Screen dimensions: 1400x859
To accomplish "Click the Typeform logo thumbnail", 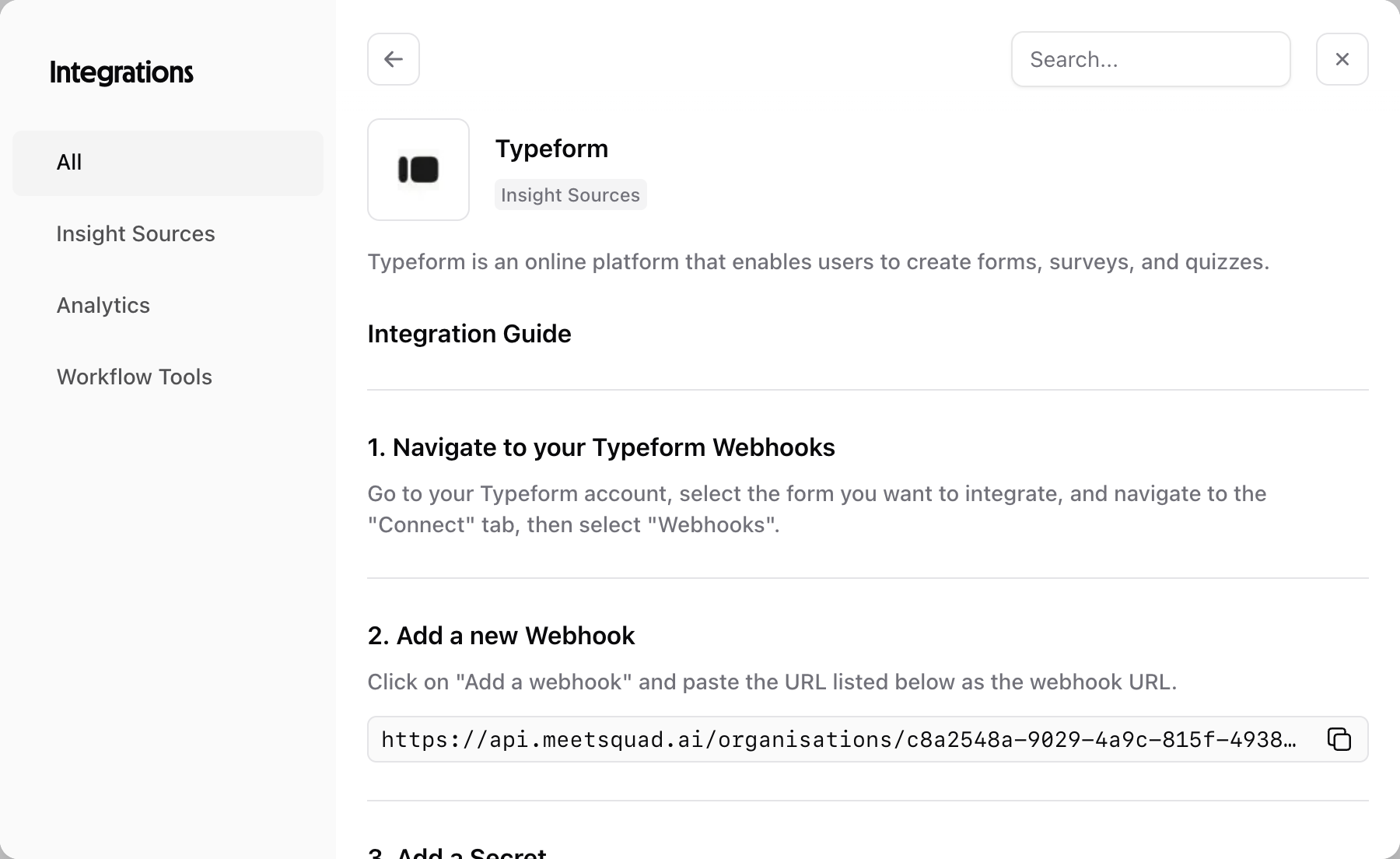I will click(418, 170).
